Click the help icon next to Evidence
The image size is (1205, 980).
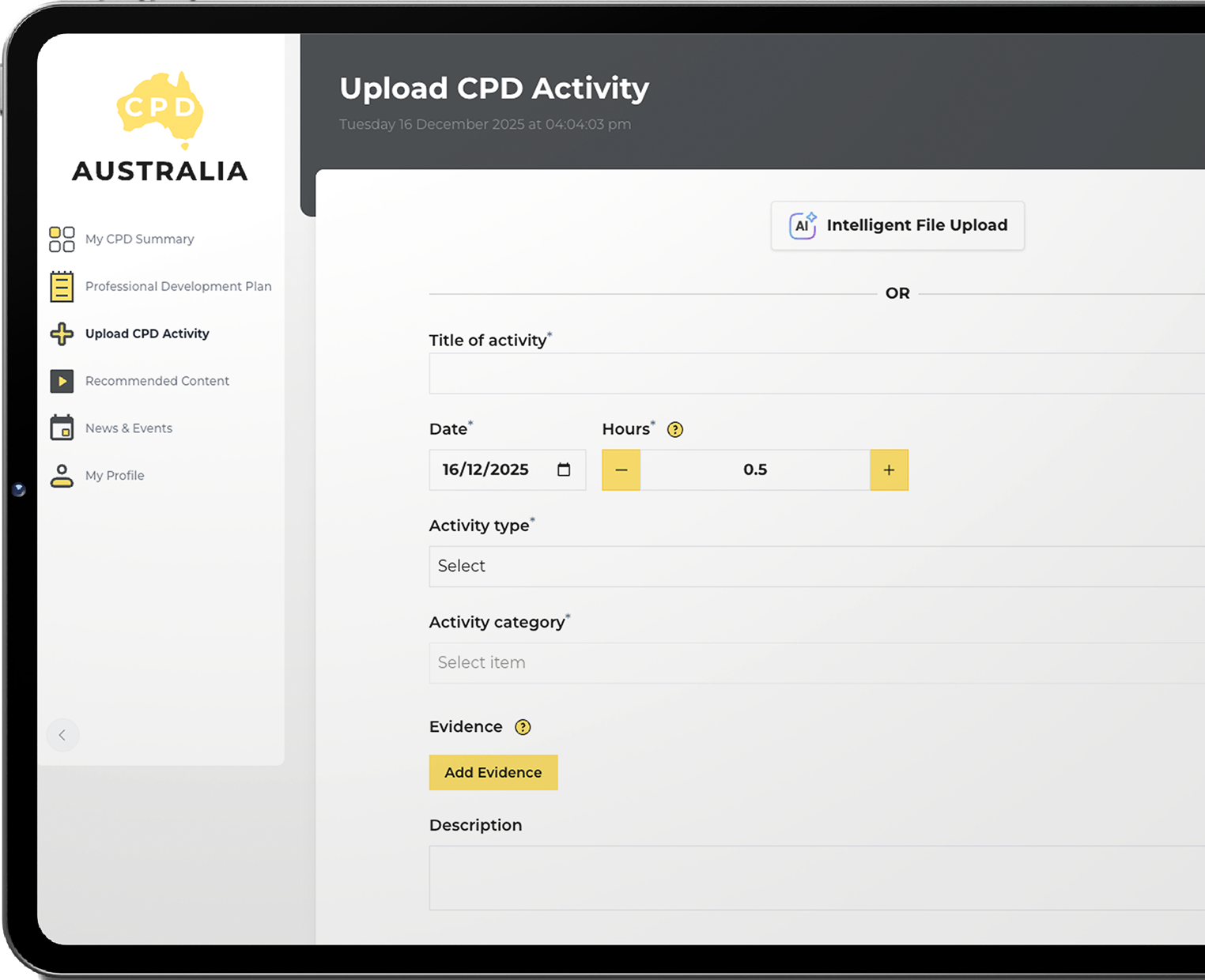(523, 727)
